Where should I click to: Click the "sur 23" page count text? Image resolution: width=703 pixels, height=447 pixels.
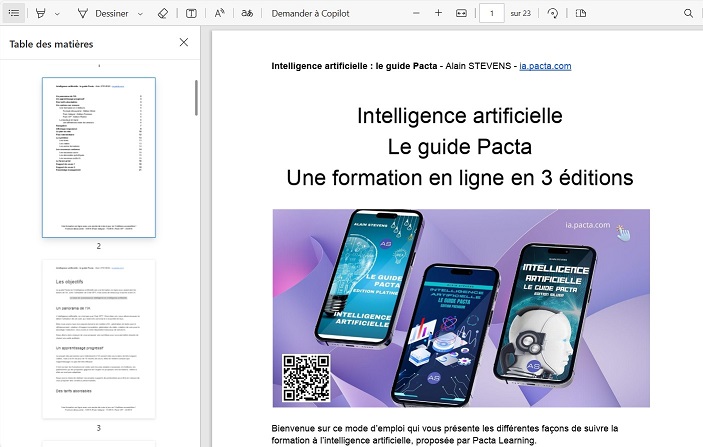521,13
